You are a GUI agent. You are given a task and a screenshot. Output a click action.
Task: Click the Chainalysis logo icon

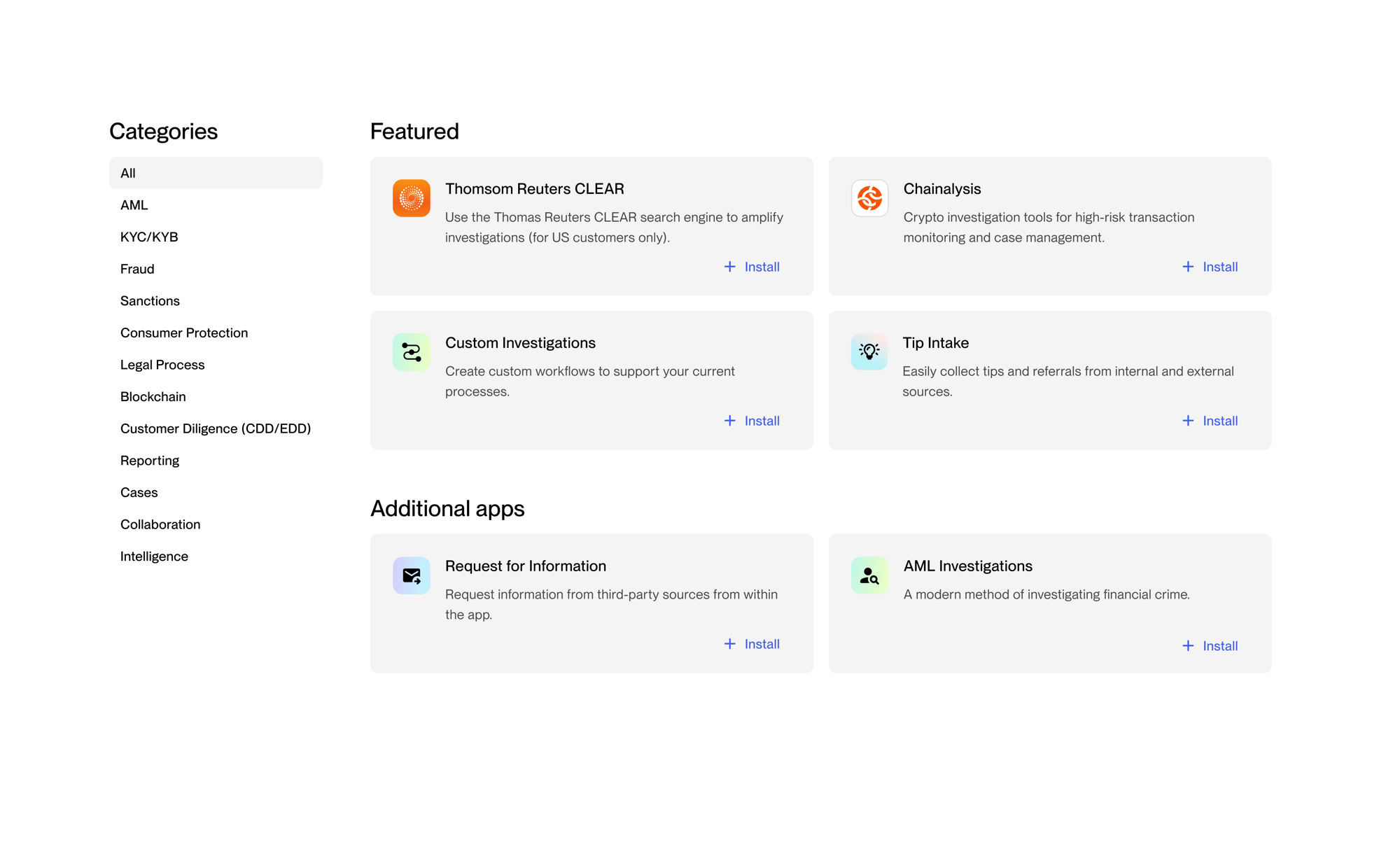point(869,198)
